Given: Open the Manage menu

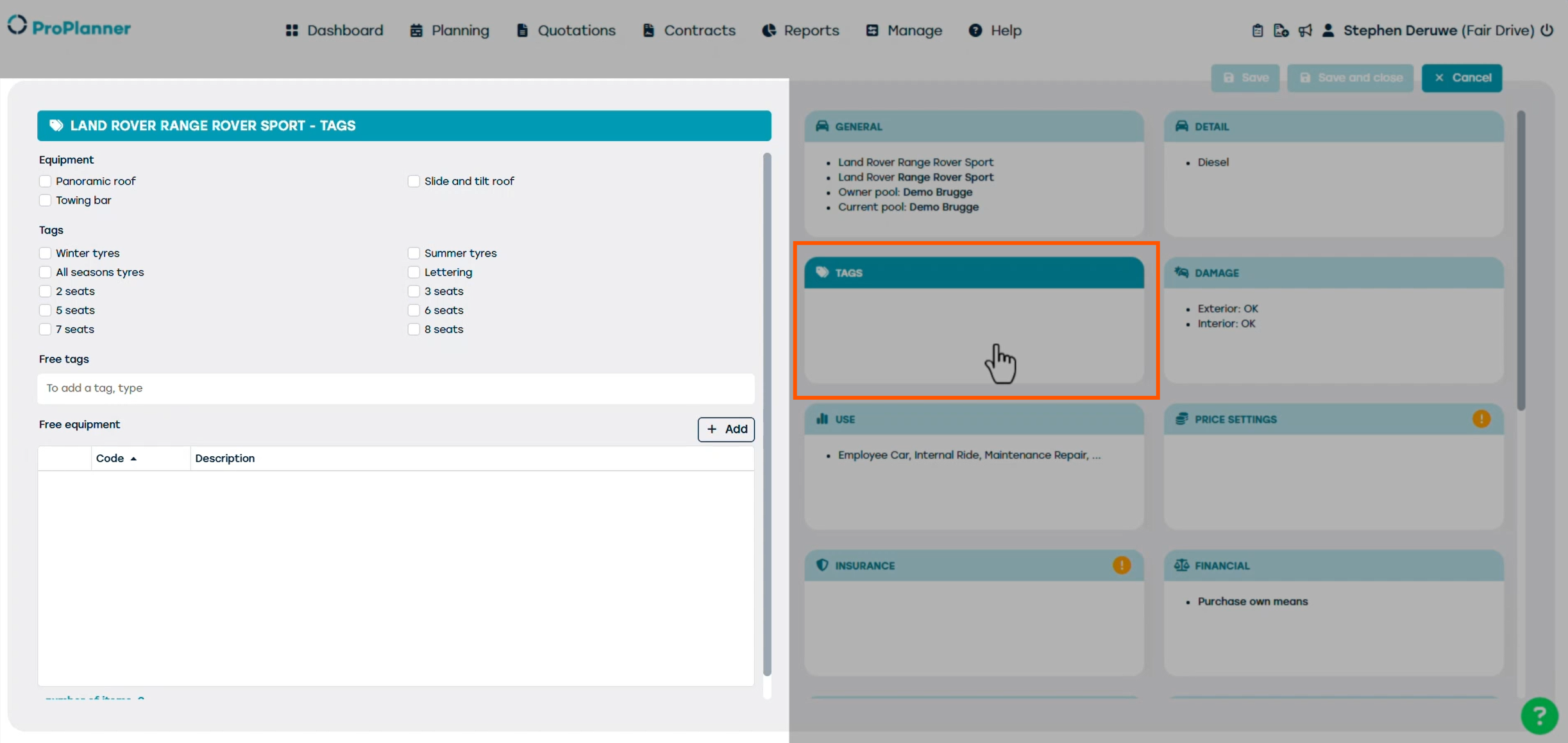Looking at the screenshot, I should pyautogui.click(x=904, y=30).
